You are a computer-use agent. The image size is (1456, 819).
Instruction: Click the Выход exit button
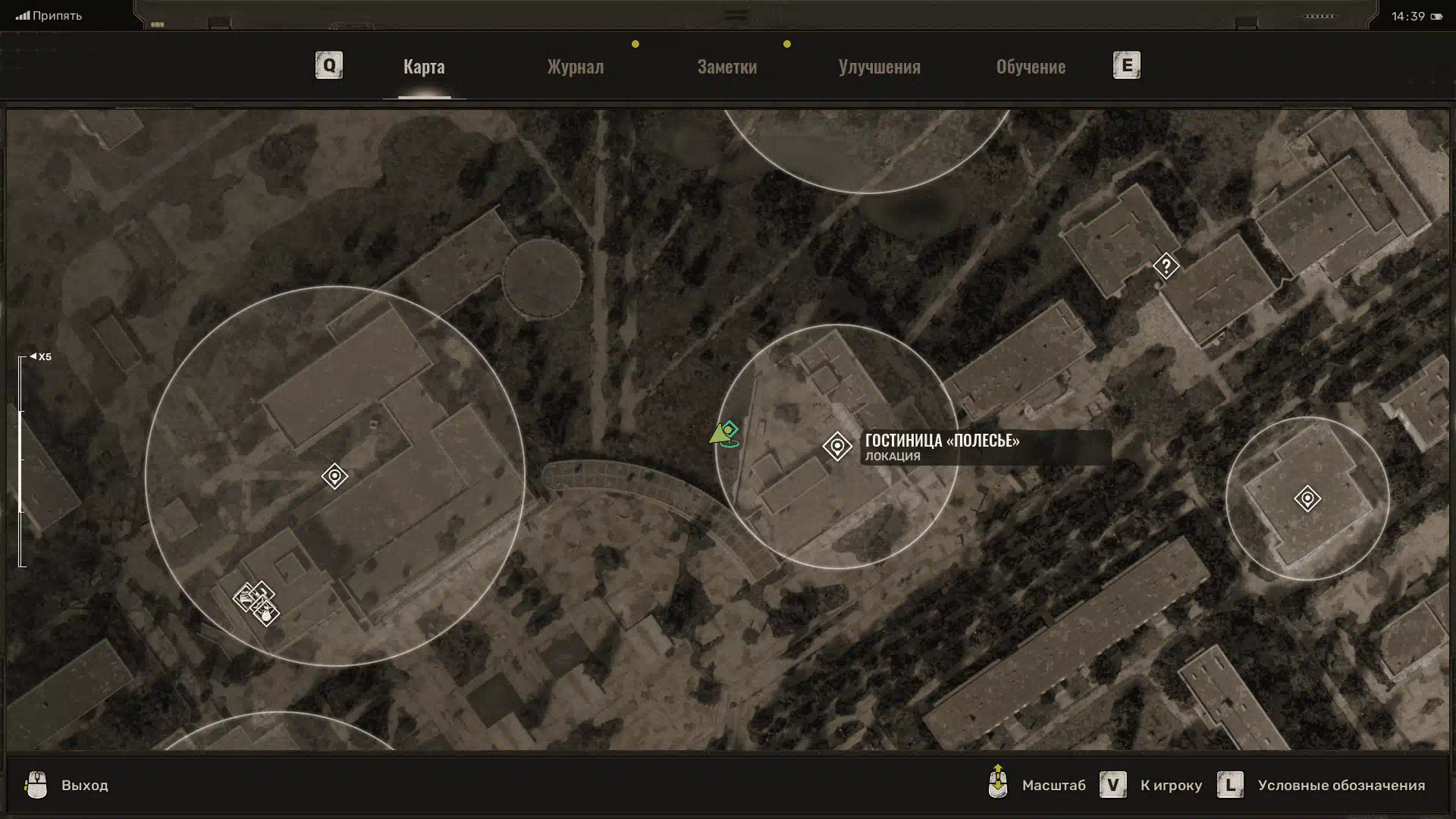coord(84,786)
